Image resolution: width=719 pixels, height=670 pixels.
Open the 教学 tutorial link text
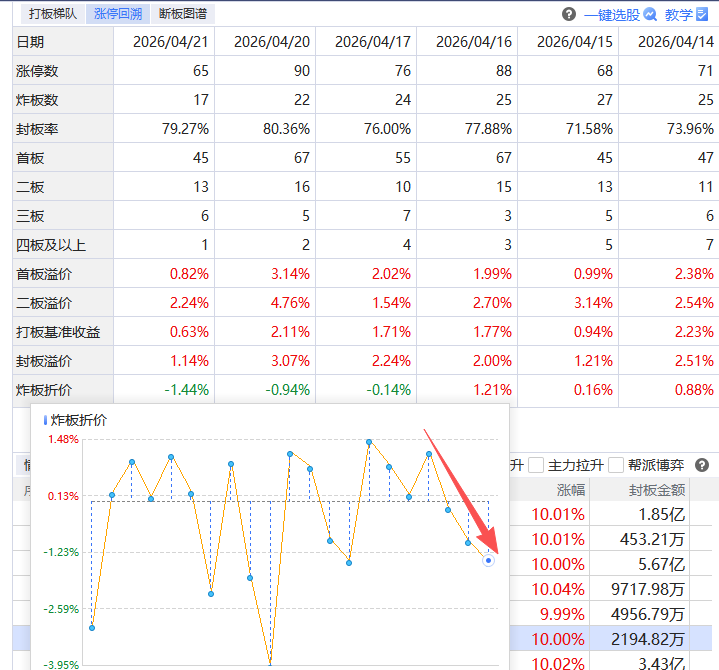(678, 14)
